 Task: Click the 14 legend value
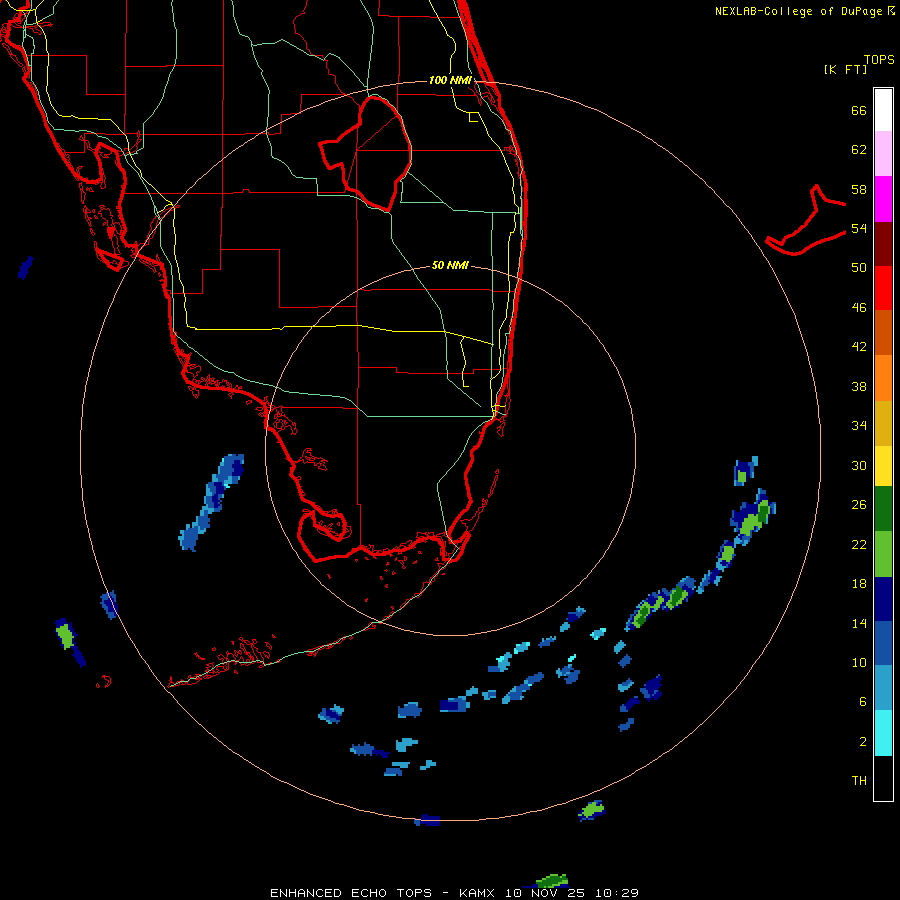click(859, 623)
